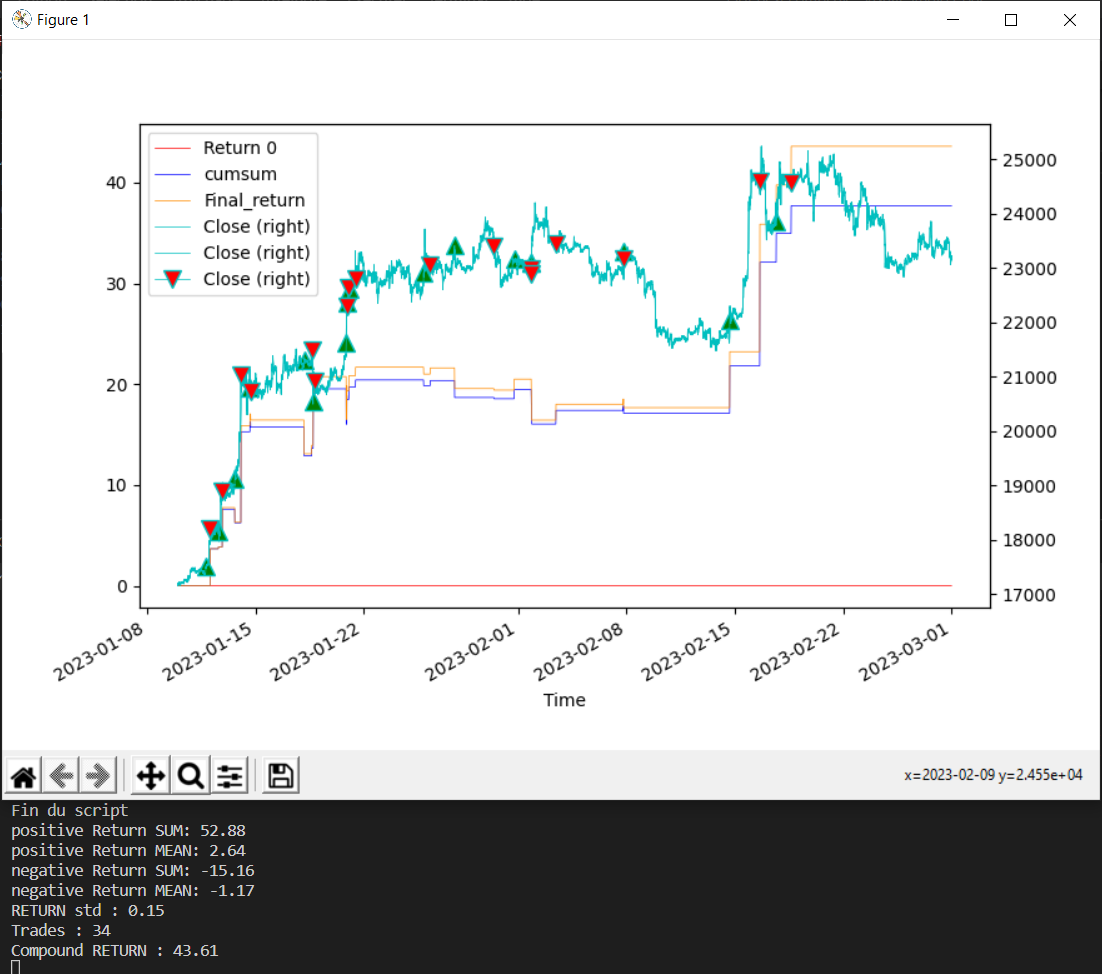The height and width of the screenshot is (974, 1102).
Task: Activate the Pan/Zoom tool
Action: click(x=150, y=775)
